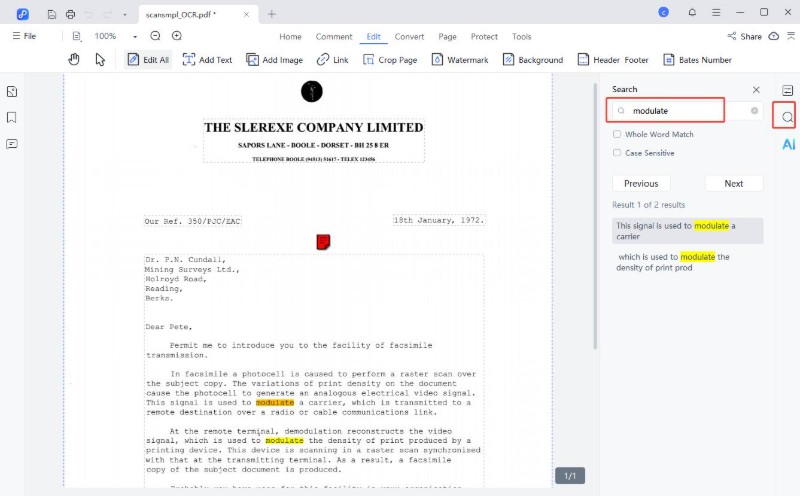Image resolution: width=800 pixels, height=496 pixels.
Task: Close the Search panel
Action: click(756, 90)
